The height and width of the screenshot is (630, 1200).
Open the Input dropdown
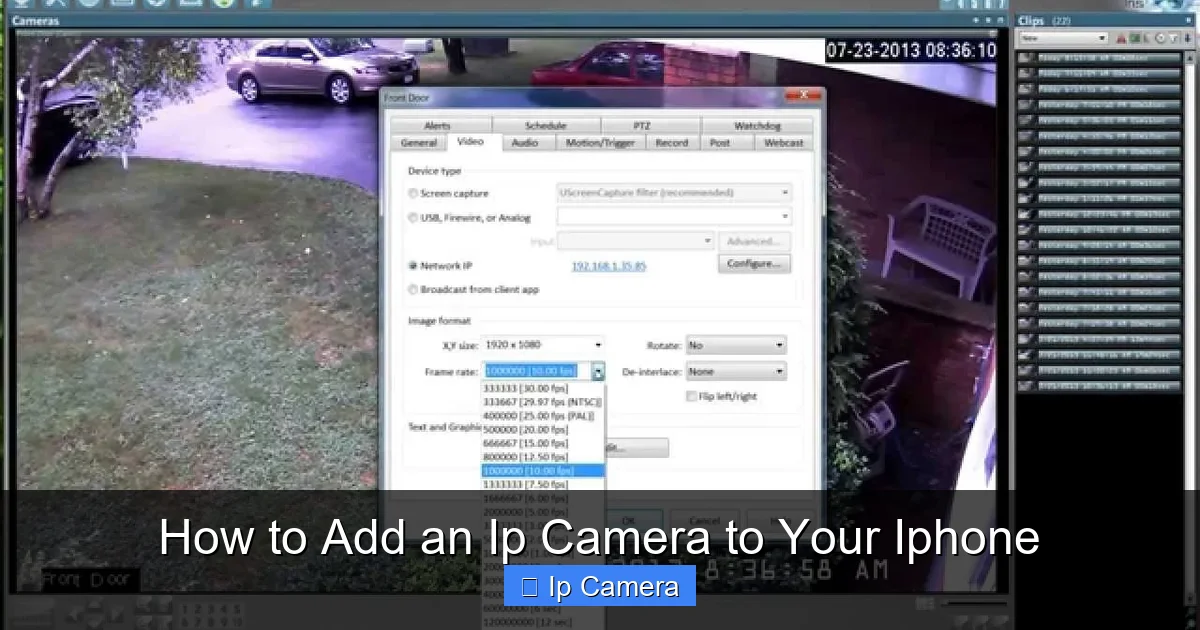pyautogui.click(x=636, y=241)
